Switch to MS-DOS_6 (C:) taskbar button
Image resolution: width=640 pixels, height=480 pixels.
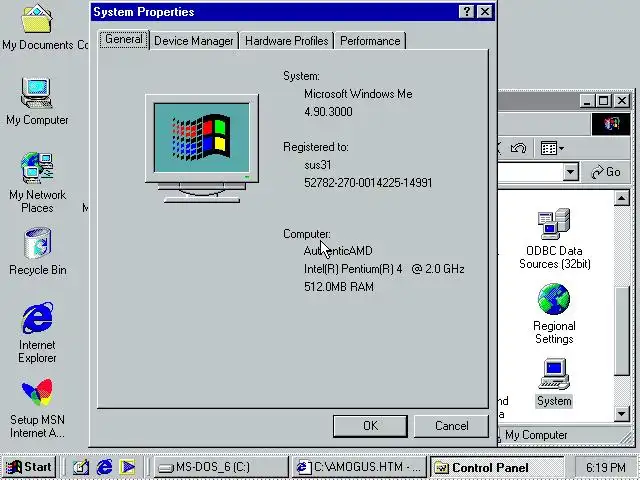221,467
